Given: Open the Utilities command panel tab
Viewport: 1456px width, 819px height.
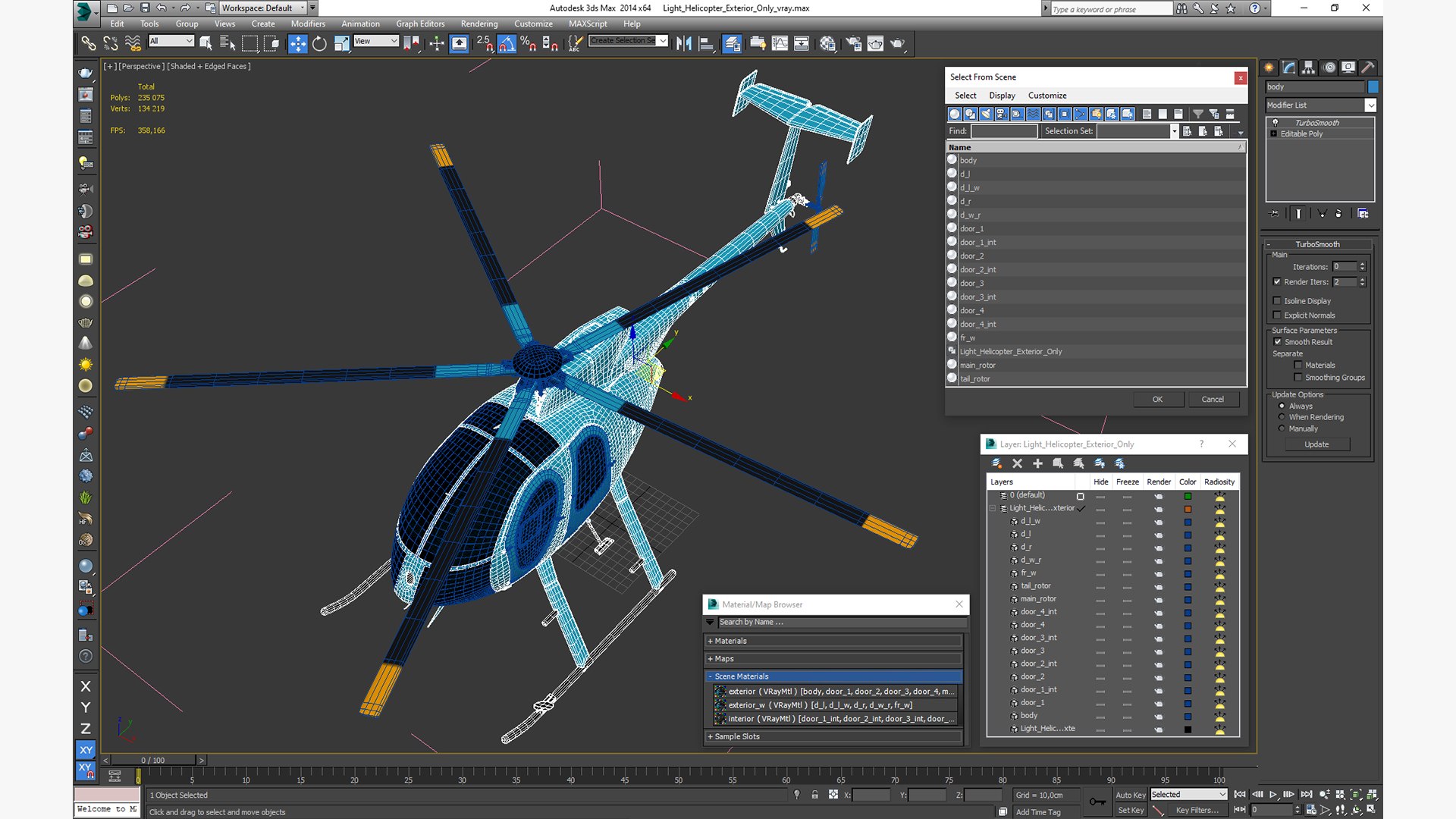Looking at the screenshot, I should pyautogui.click(x=1368, y=67).
